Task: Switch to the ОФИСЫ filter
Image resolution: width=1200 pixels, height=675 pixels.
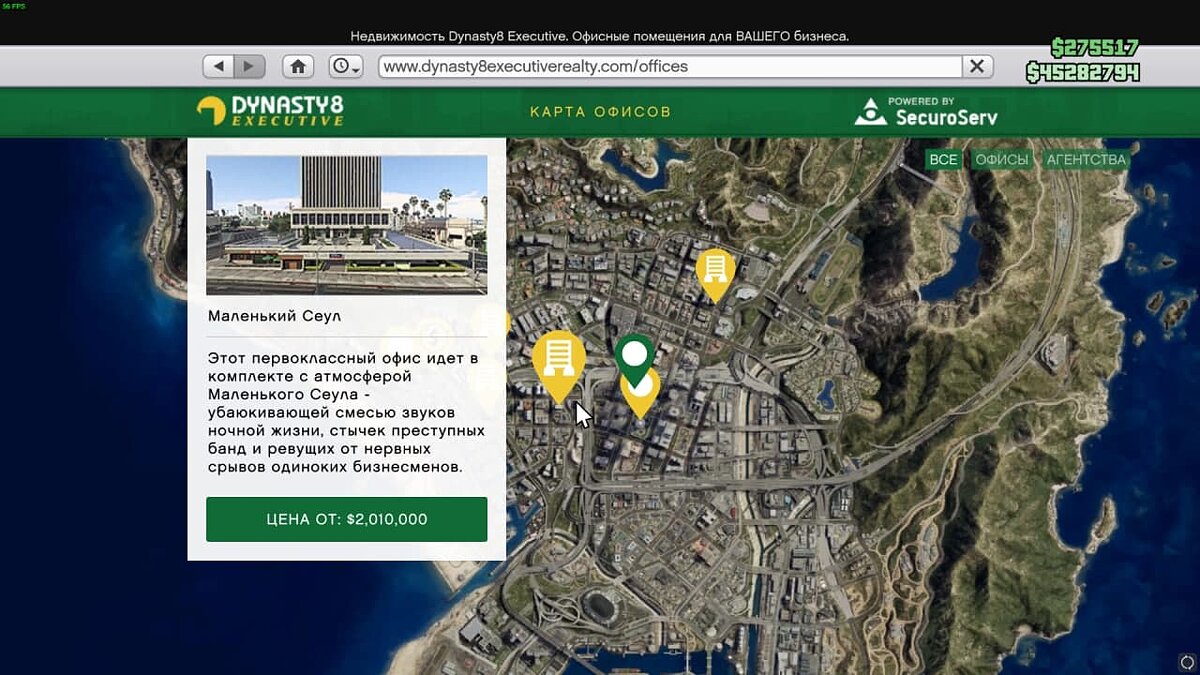Action: pyautogui.click(x=1001, y=160)
